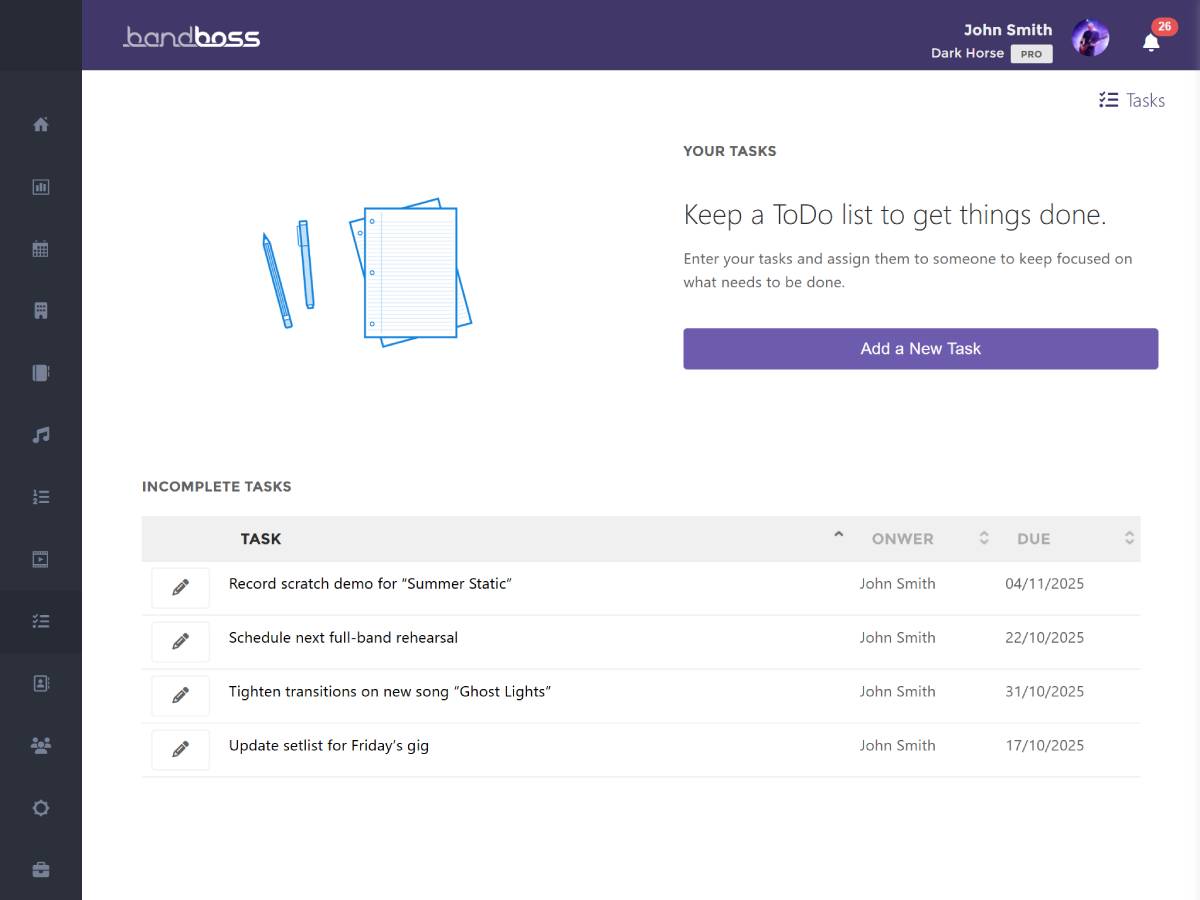Open the settings gear icon in sidebar
Viewport: 1200px width, 900px height.
[x=41, y=808]
